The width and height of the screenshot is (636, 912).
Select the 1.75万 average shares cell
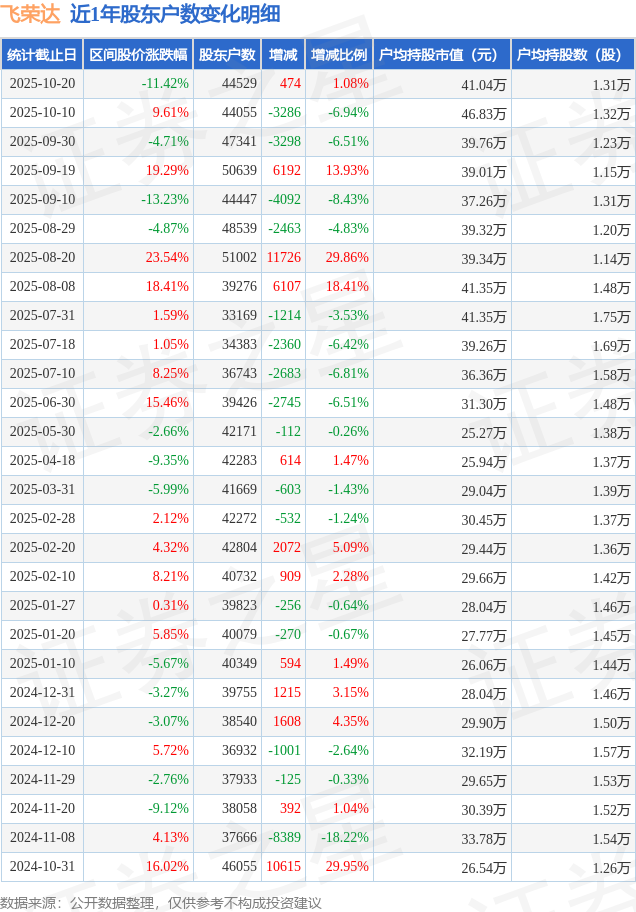[610, 317]
